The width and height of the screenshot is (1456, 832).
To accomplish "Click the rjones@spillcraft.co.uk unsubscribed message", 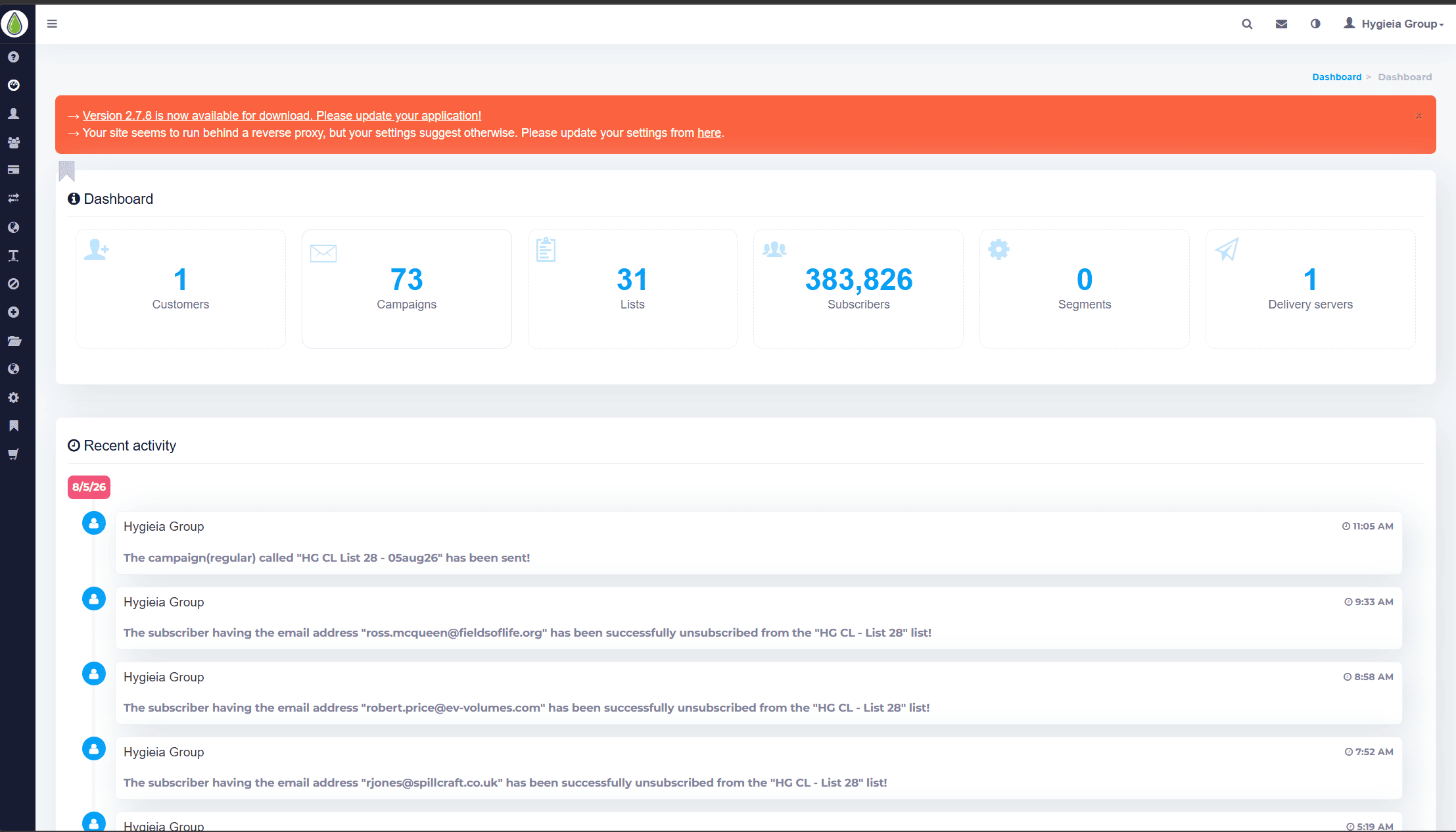I will [505, 783].
